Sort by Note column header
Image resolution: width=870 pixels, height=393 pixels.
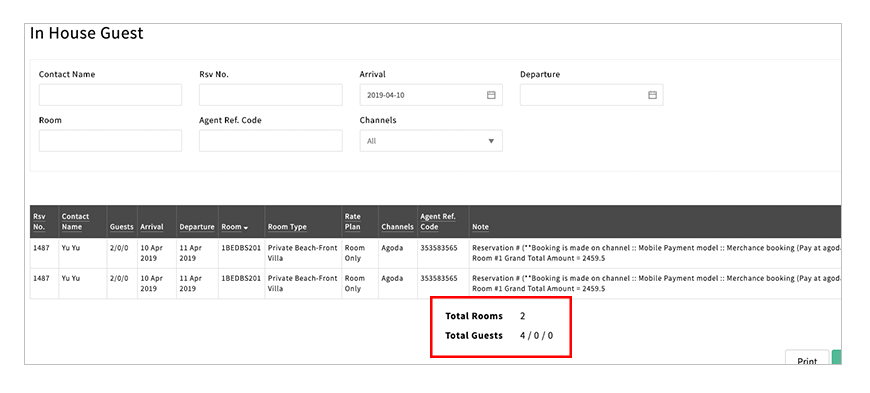tap(480, 227)
